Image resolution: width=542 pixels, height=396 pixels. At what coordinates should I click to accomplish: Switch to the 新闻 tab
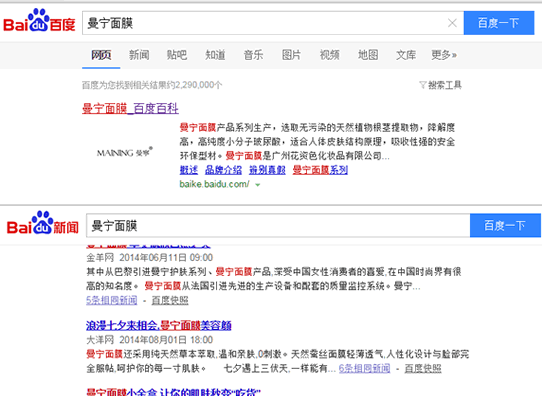(139, 55)
